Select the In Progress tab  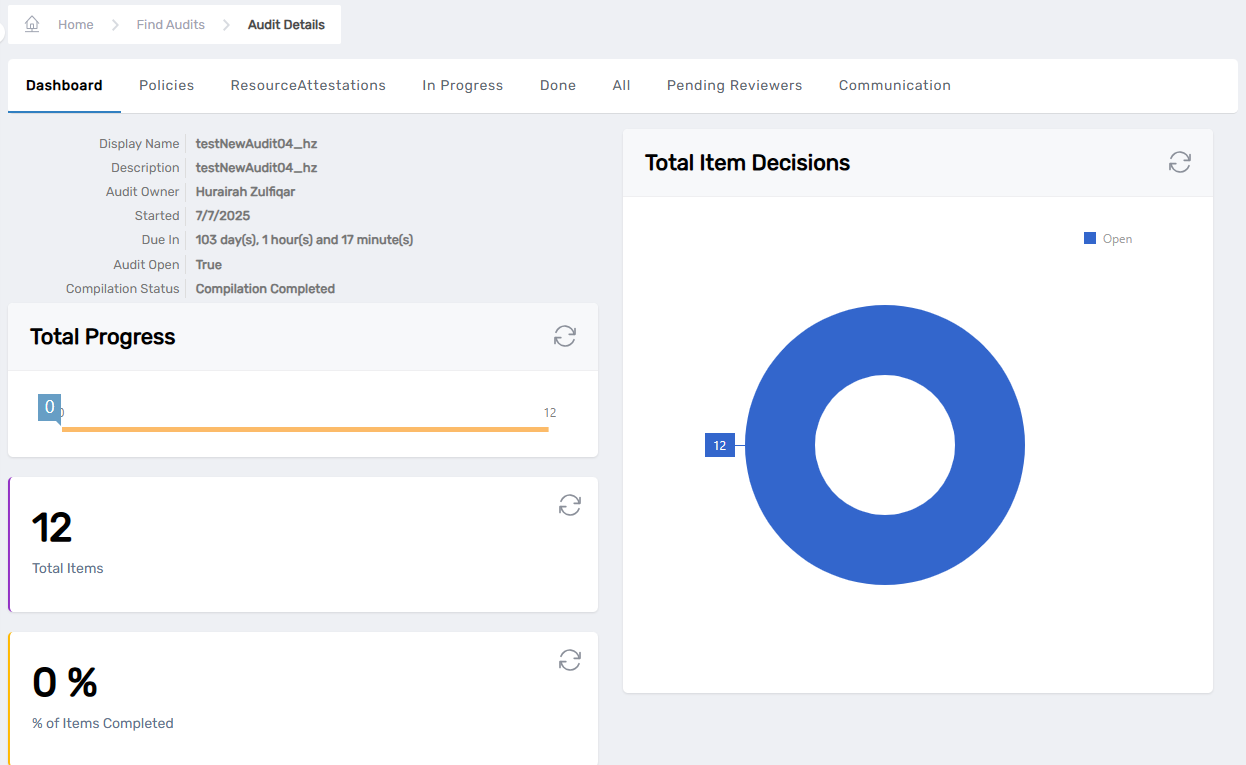coord(462,85)
